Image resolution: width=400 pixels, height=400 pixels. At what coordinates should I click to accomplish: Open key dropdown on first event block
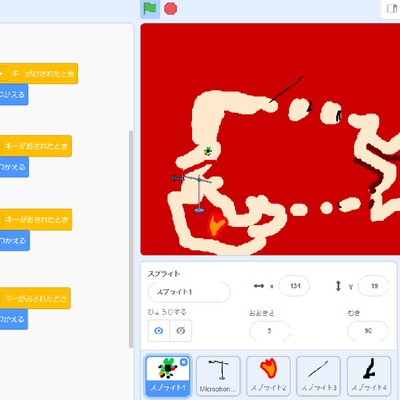click(x=3, y=74)
